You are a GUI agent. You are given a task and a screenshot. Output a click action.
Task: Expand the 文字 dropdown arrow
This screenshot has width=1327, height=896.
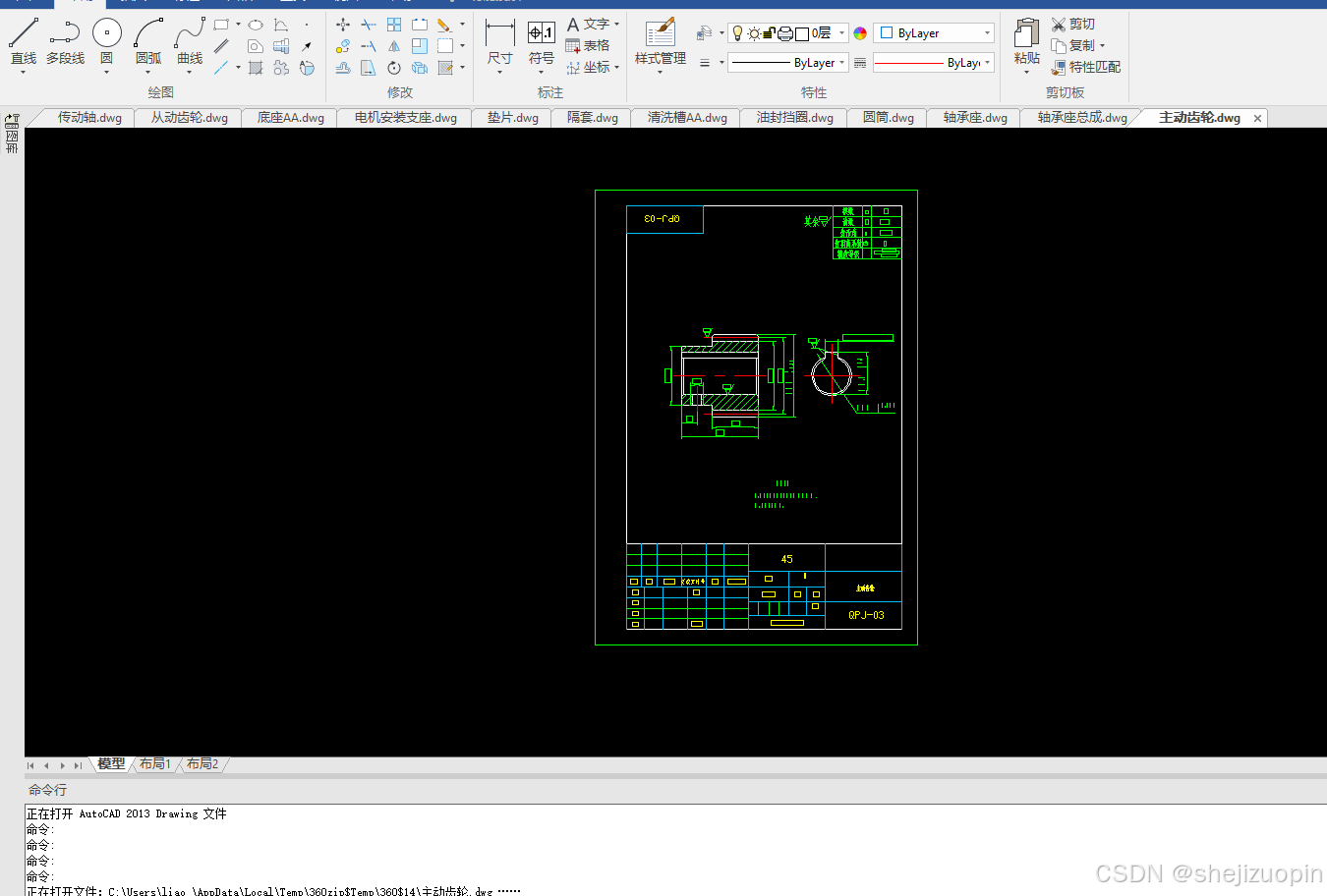tap(617, 25)
